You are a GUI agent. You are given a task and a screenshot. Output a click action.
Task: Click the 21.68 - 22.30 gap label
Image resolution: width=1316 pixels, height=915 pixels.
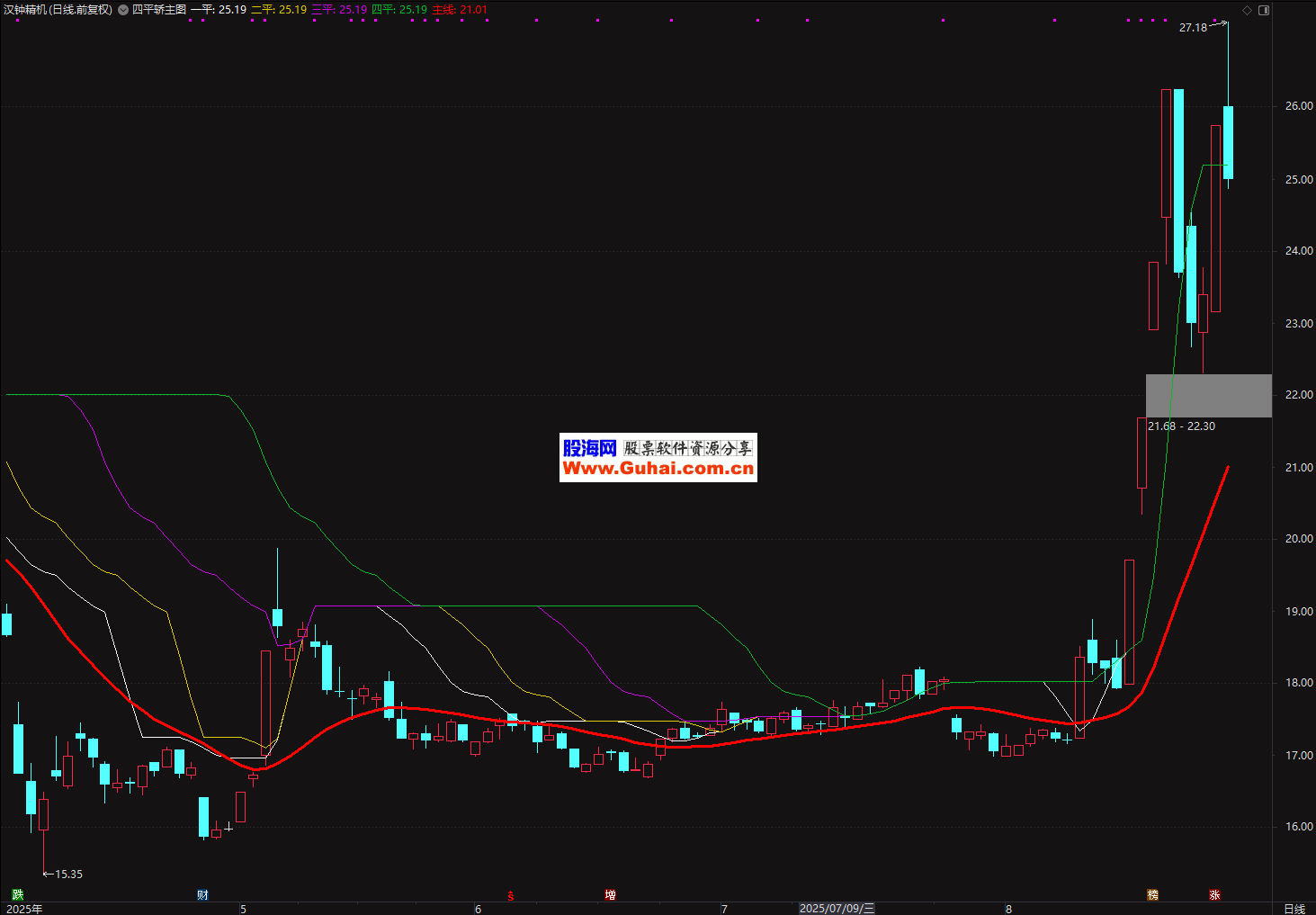[1181, 426]
